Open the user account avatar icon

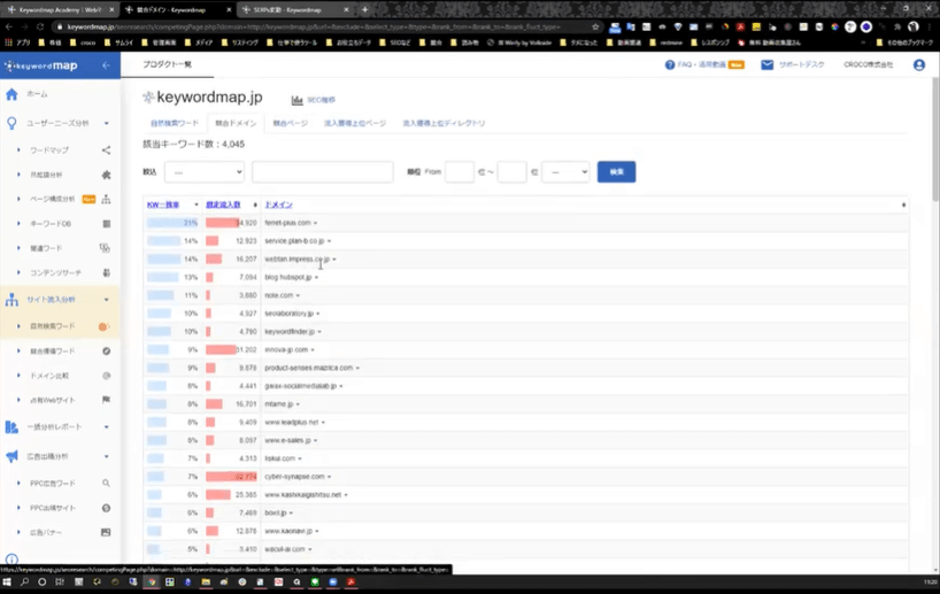pos(919,65)
